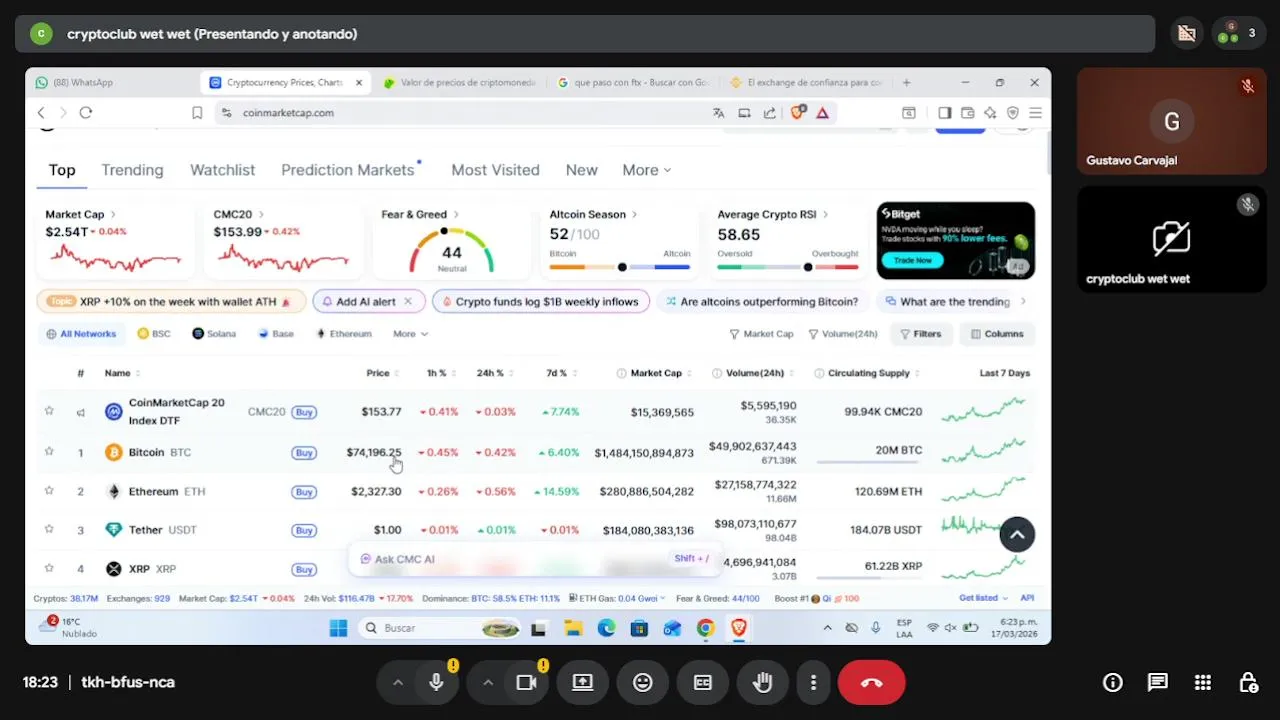The height and width of the screenshot is (720, 1280).
Task: Bookmark this page icon
Action: point(197,113)
